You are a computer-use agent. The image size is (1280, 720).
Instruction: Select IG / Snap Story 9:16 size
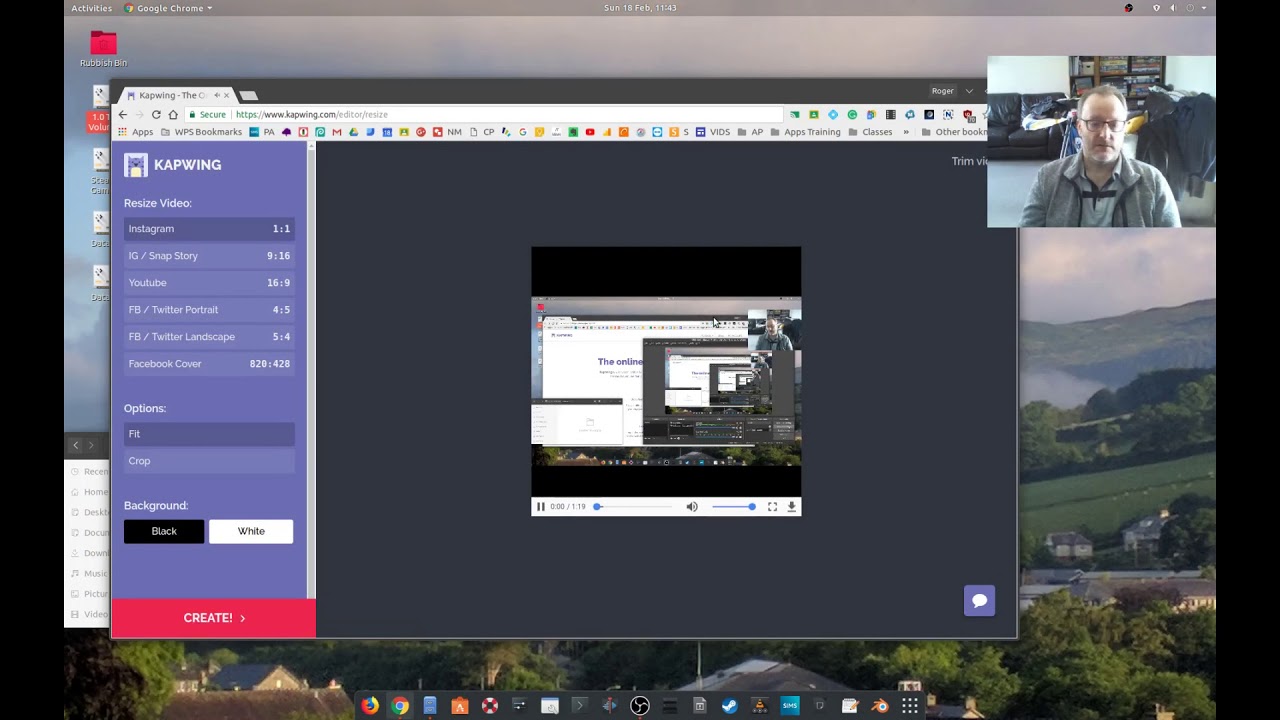(209, 256)
